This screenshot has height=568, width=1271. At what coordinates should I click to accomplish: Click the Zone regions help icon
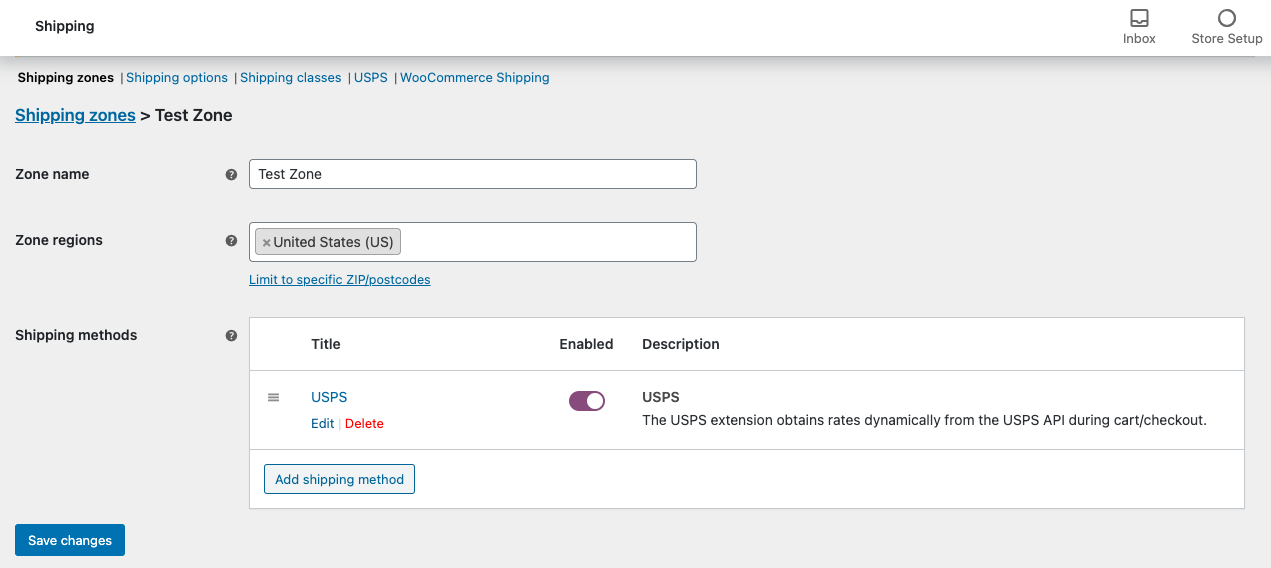click(231, 240)
